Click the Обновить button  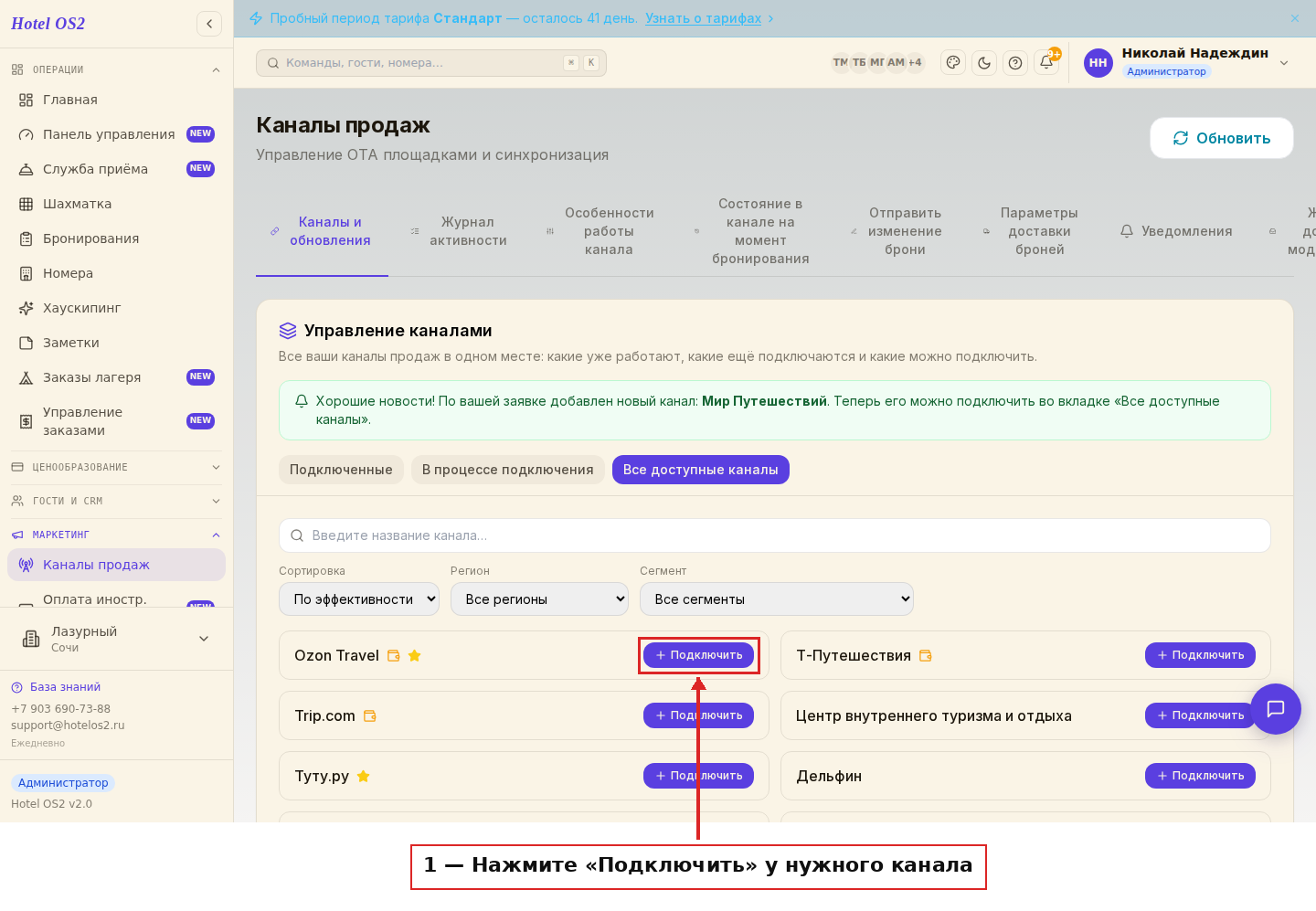(x=1222, y=138)
